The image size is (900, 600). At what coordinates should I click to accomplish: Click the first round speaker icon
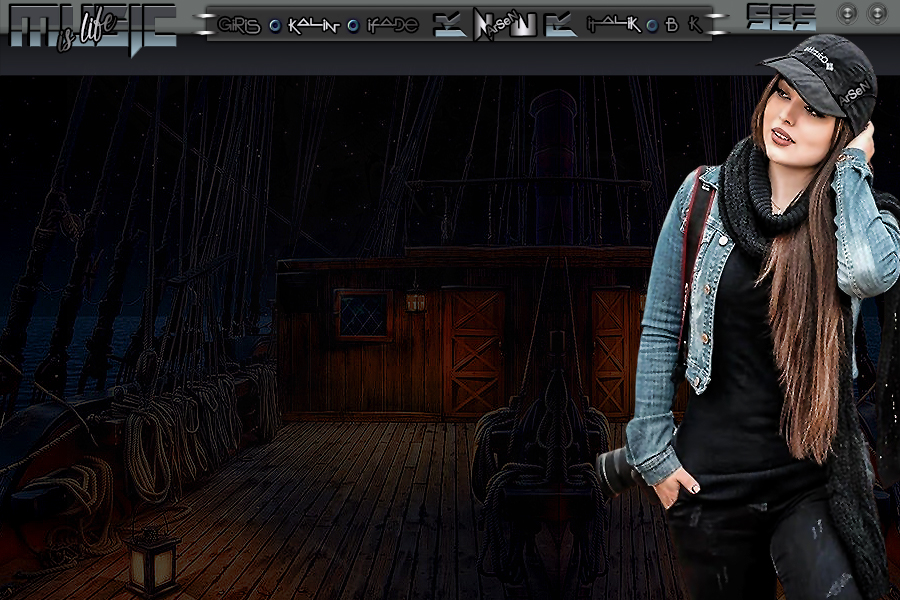(x=847, y=14)
